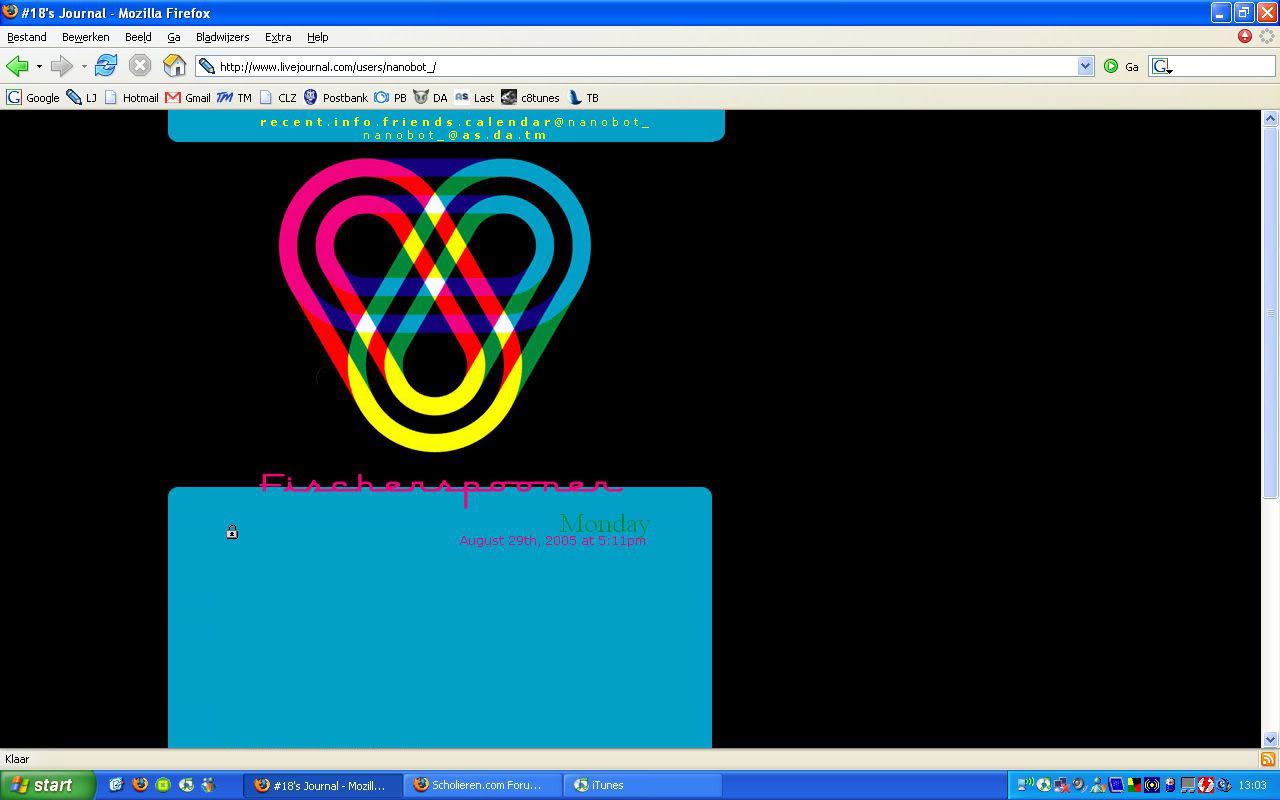Click the red update notification icon

(1245, 36)
